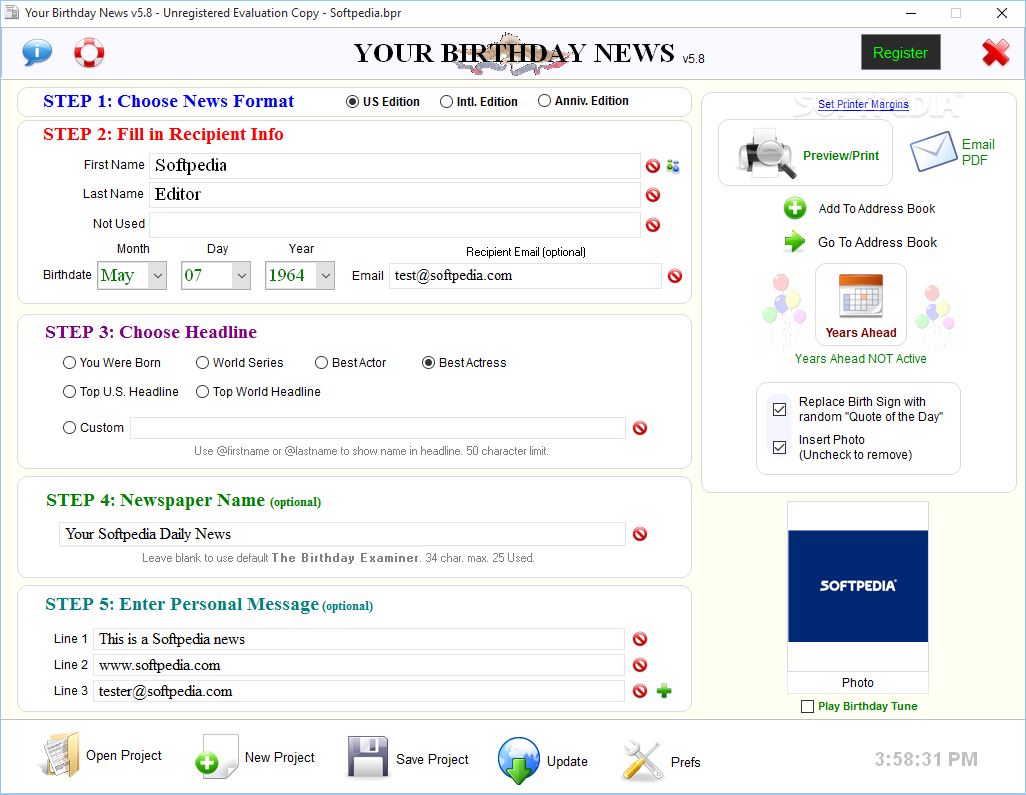Click the Email PDF envelope icon

tap(933, 151)
